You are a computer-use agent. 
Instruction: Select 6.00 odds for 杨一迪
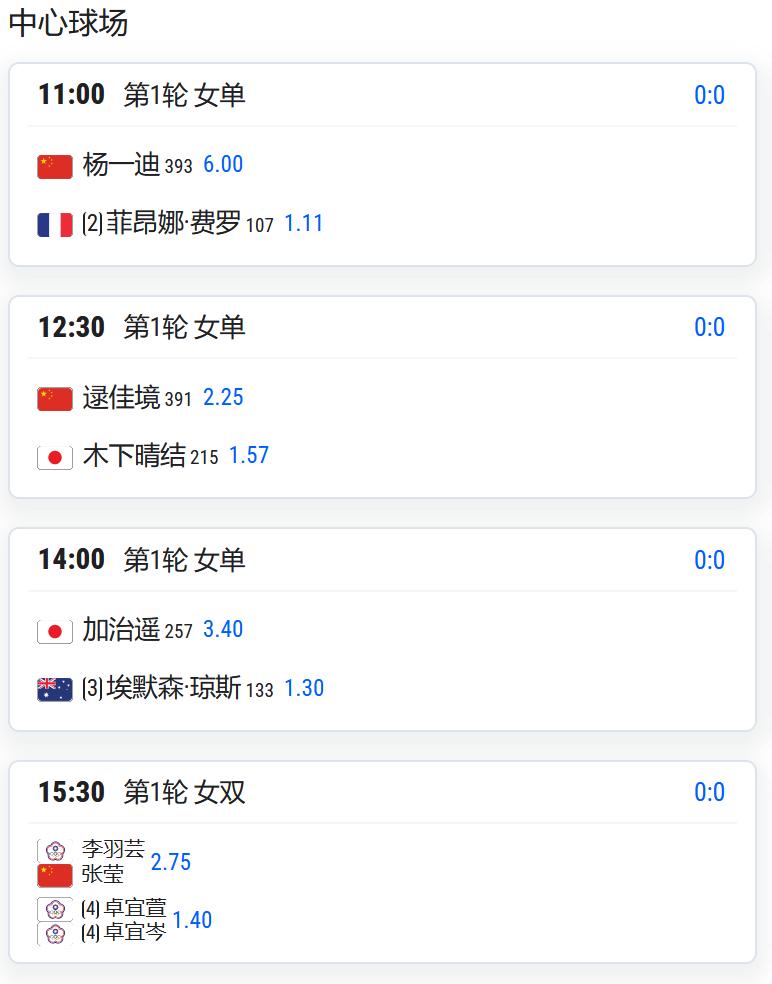coord(223,164)
